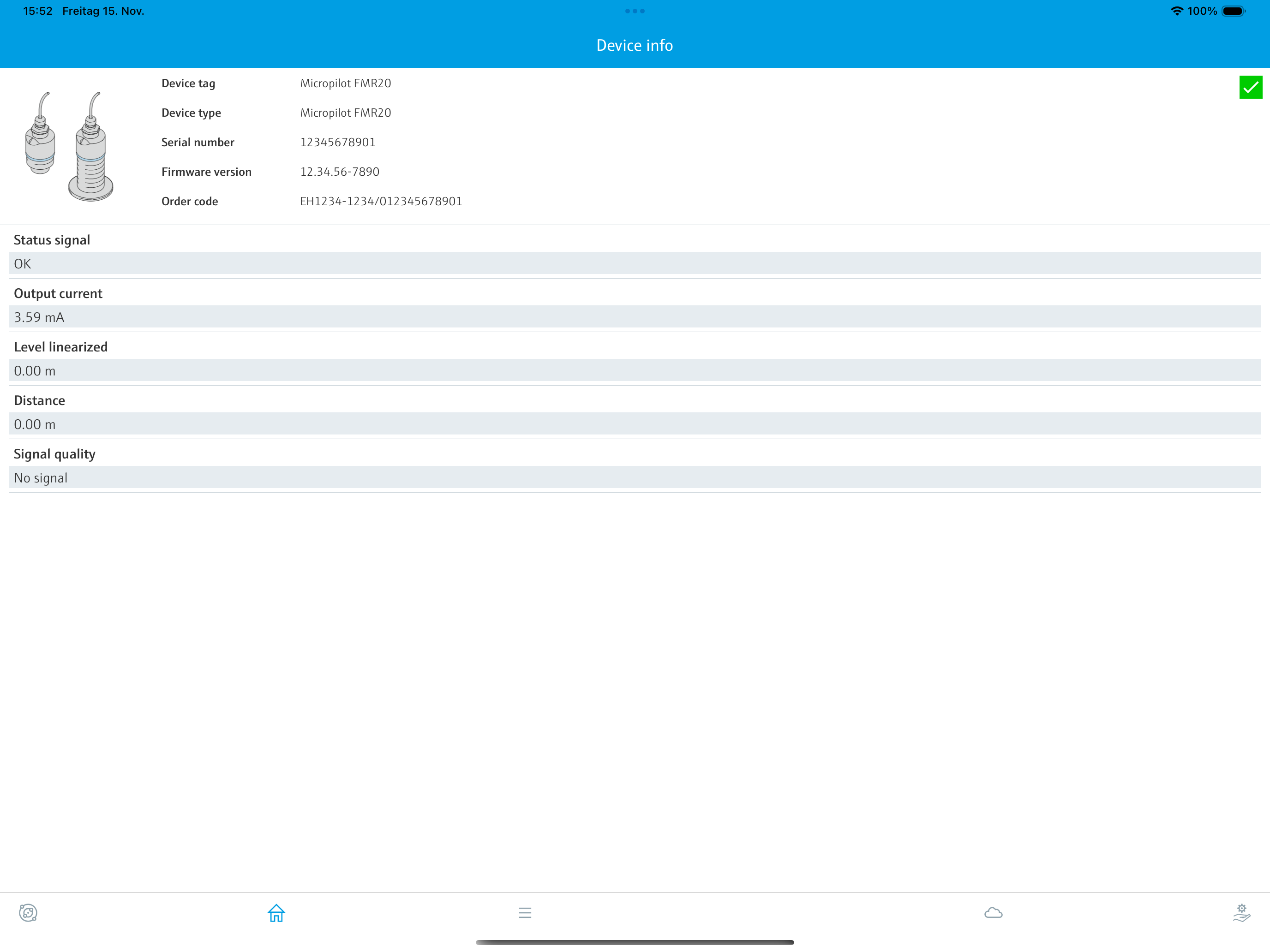
Task: Tap the Micropilot device image
Action: (x=69, y=146)
